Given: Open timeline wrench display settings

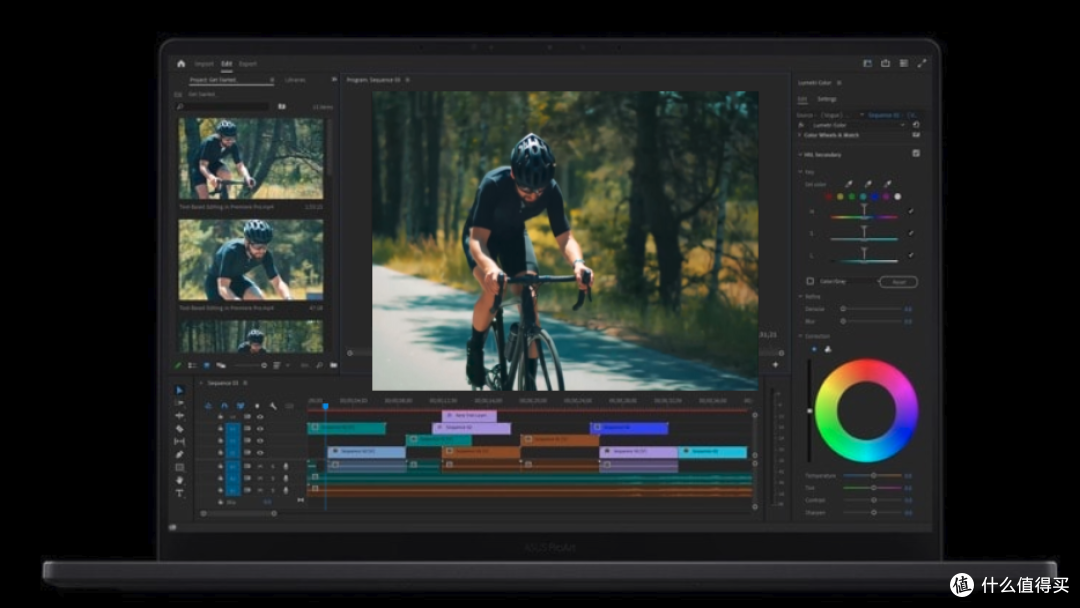Looking at the screenshot, I should tap(273, 406).
